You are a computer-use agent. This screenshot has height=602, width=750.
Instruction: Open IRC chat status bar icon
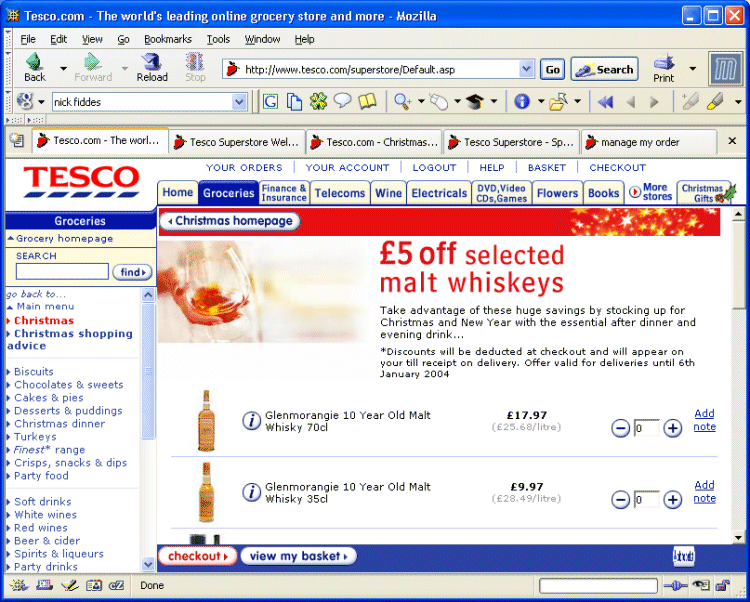pos(116,585)
